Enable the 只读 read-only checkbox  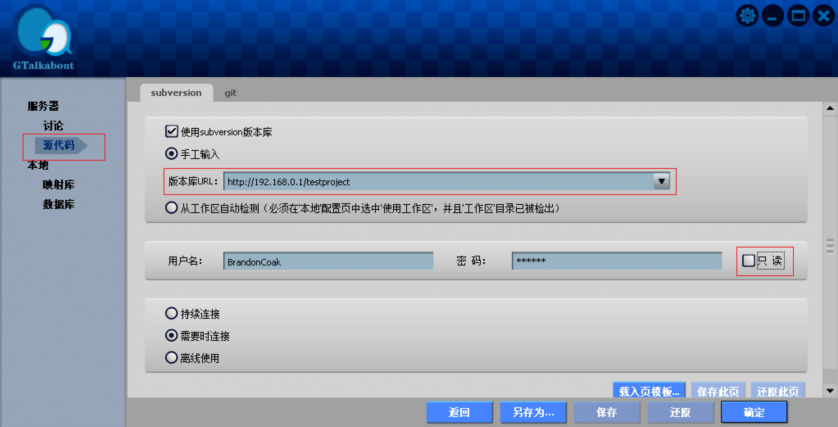pos(749,261)
